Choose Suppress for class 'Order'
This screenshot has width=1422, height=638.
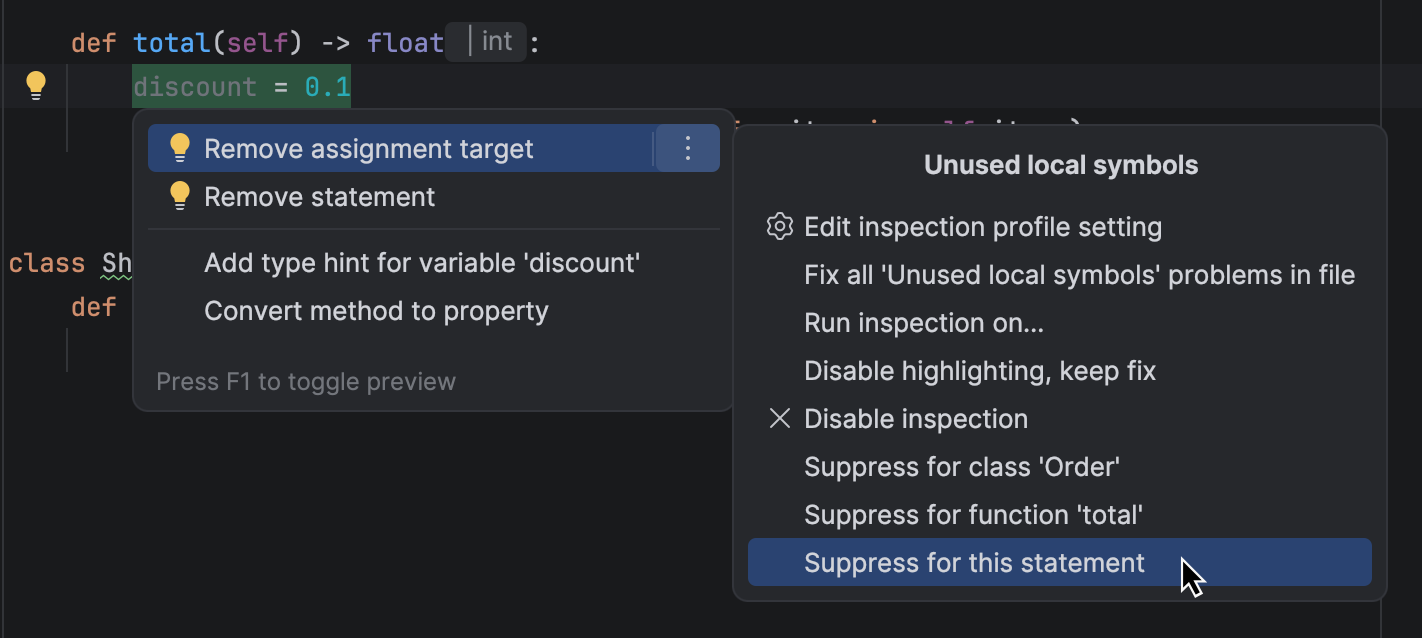click(1060, 467)
